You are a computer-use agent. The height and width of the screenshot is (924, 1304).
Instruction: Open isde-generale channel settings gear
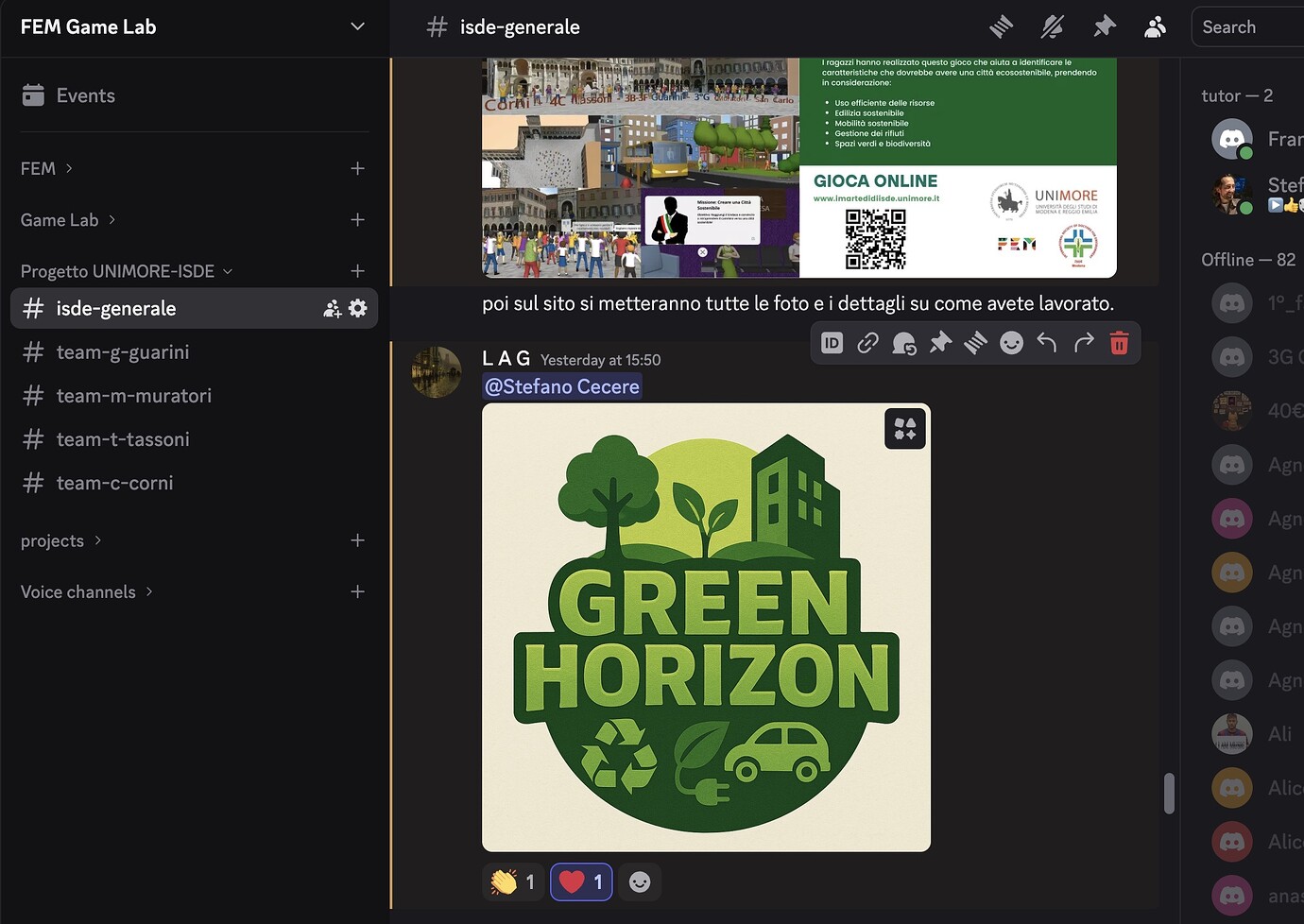358,308
